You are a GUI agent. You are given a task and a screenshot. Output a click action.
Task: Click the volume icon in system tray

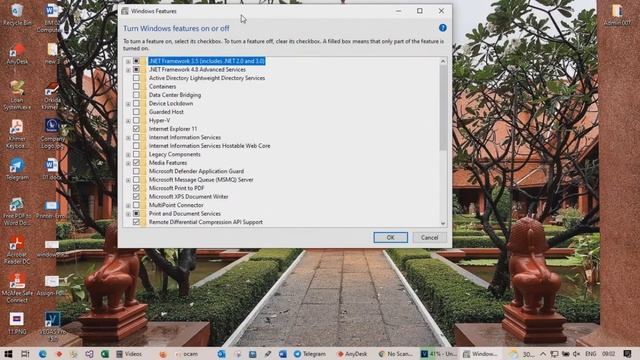click(x=577, y=354)
